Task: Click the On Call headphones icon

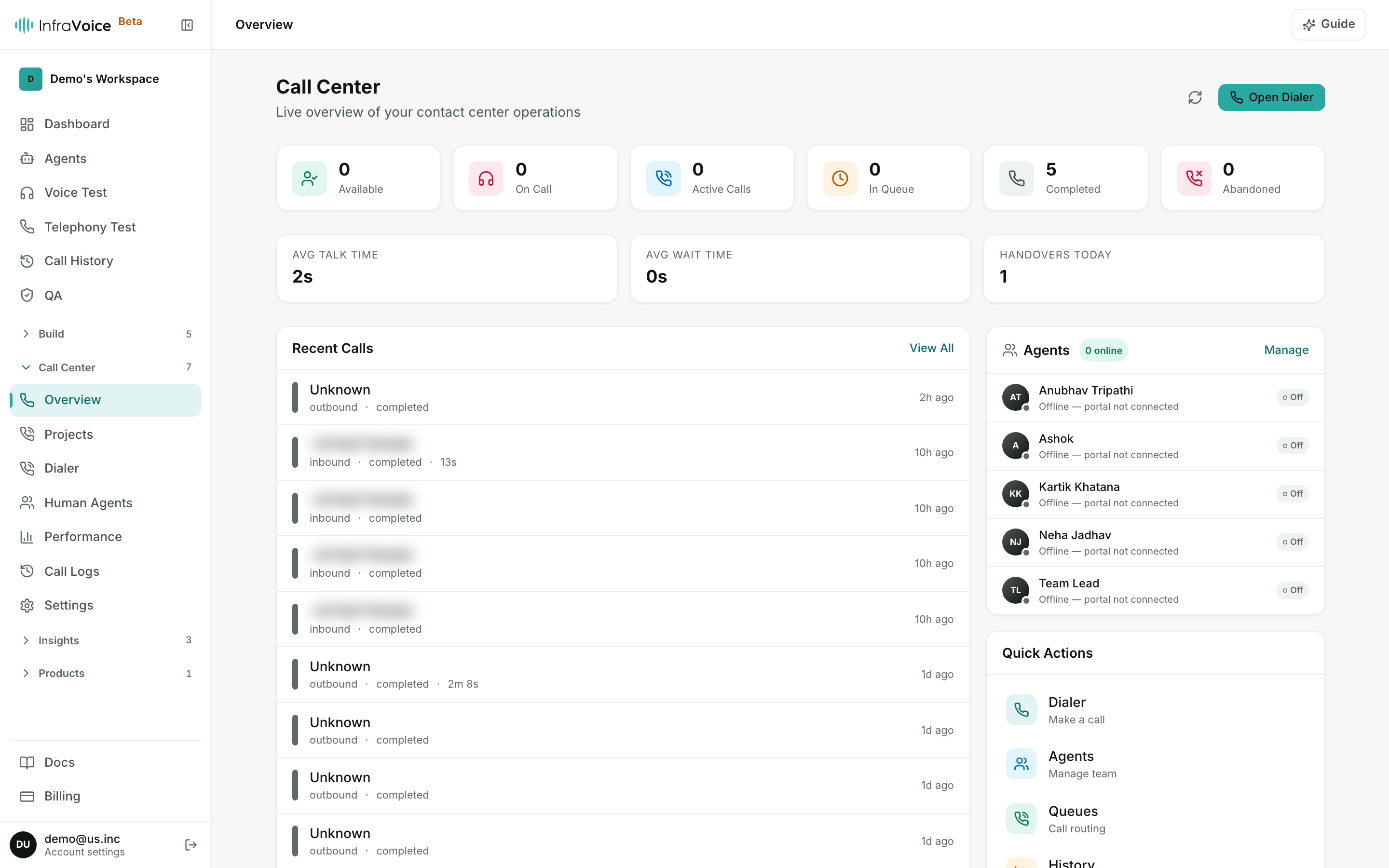Action: (486, 178)
